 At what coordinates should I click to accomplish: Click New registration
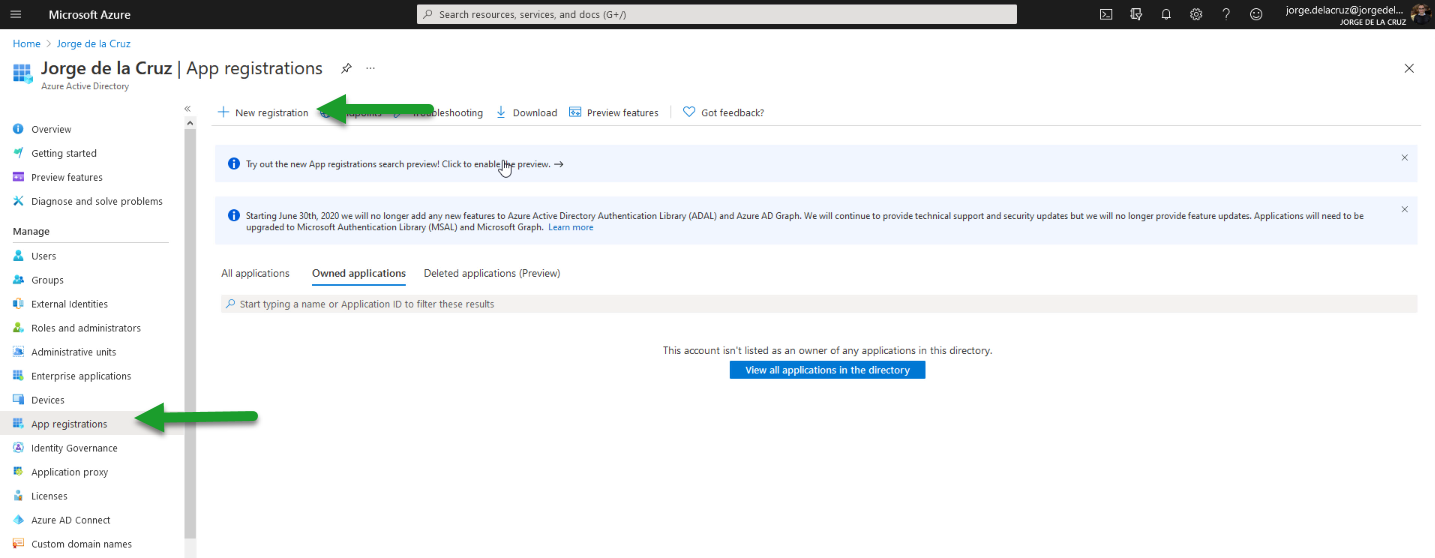tap(263, 112)
